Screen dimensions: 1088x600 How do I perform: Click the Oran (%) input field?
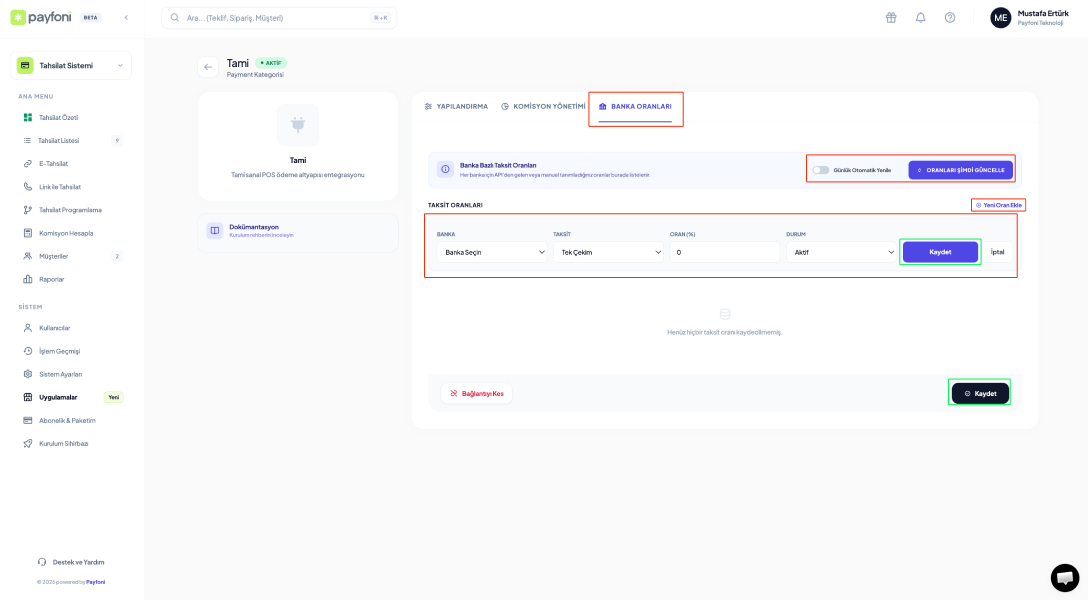[x=724, y=252]
